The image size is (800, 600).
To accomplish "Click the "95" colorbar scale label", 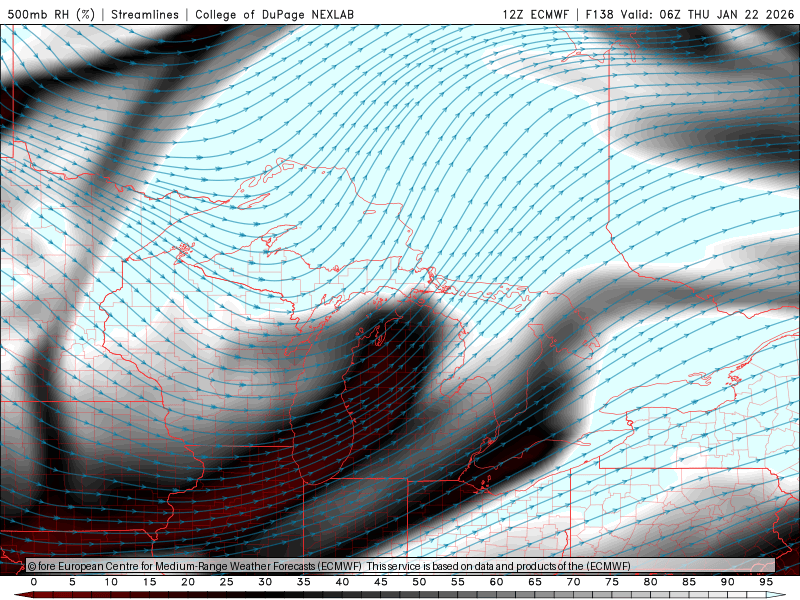I will click(x=766, y=582).
